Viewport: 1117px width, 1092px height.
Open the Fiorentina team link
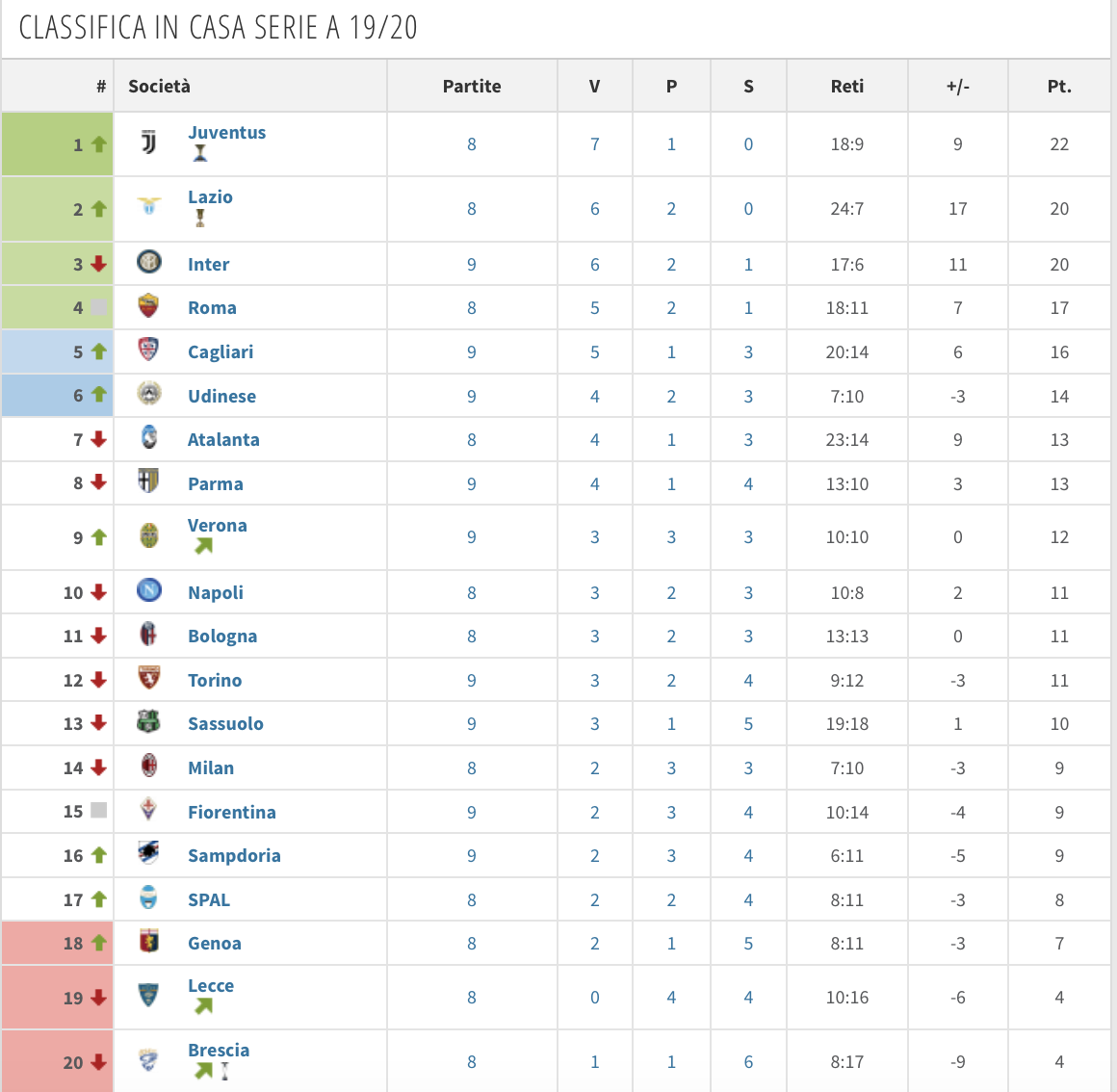232,813
